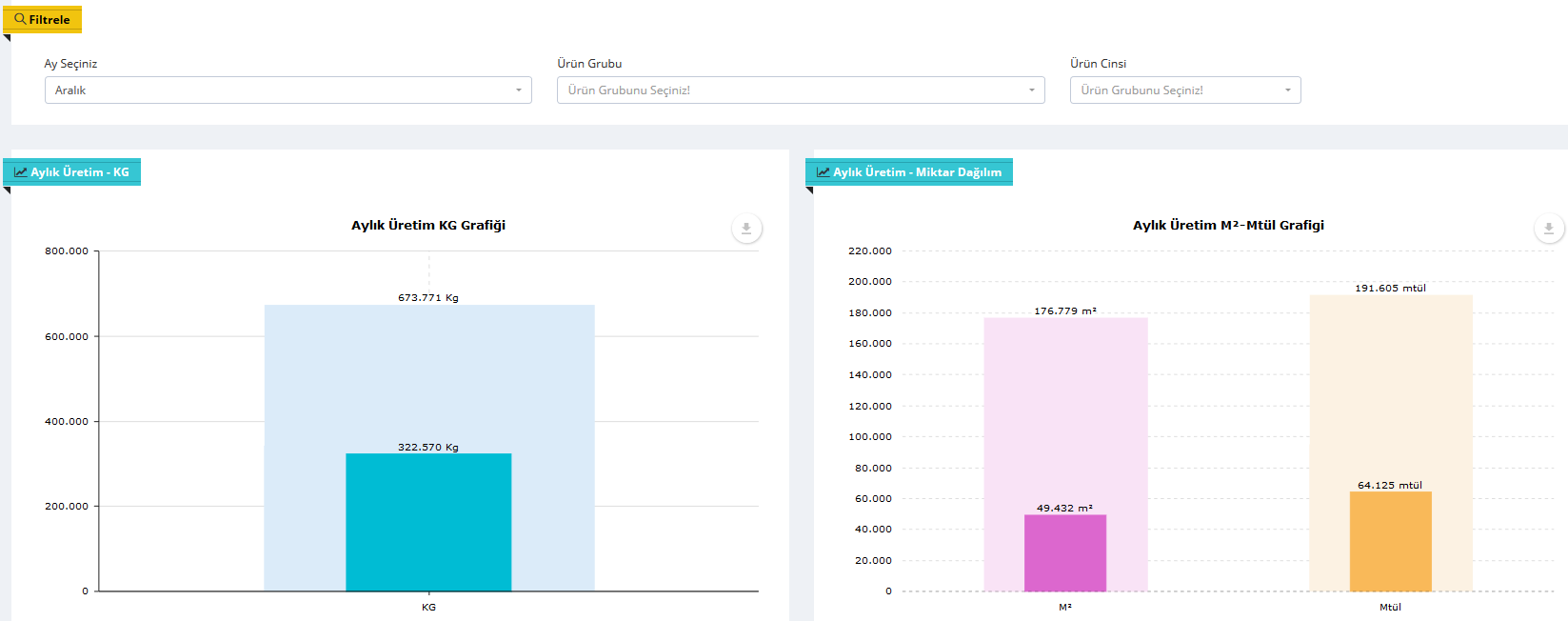Click the light pink 176.779 m² bar
Image resolution: width=1568 pixels, height=621 pixels.
click(x=1065, y=410)
